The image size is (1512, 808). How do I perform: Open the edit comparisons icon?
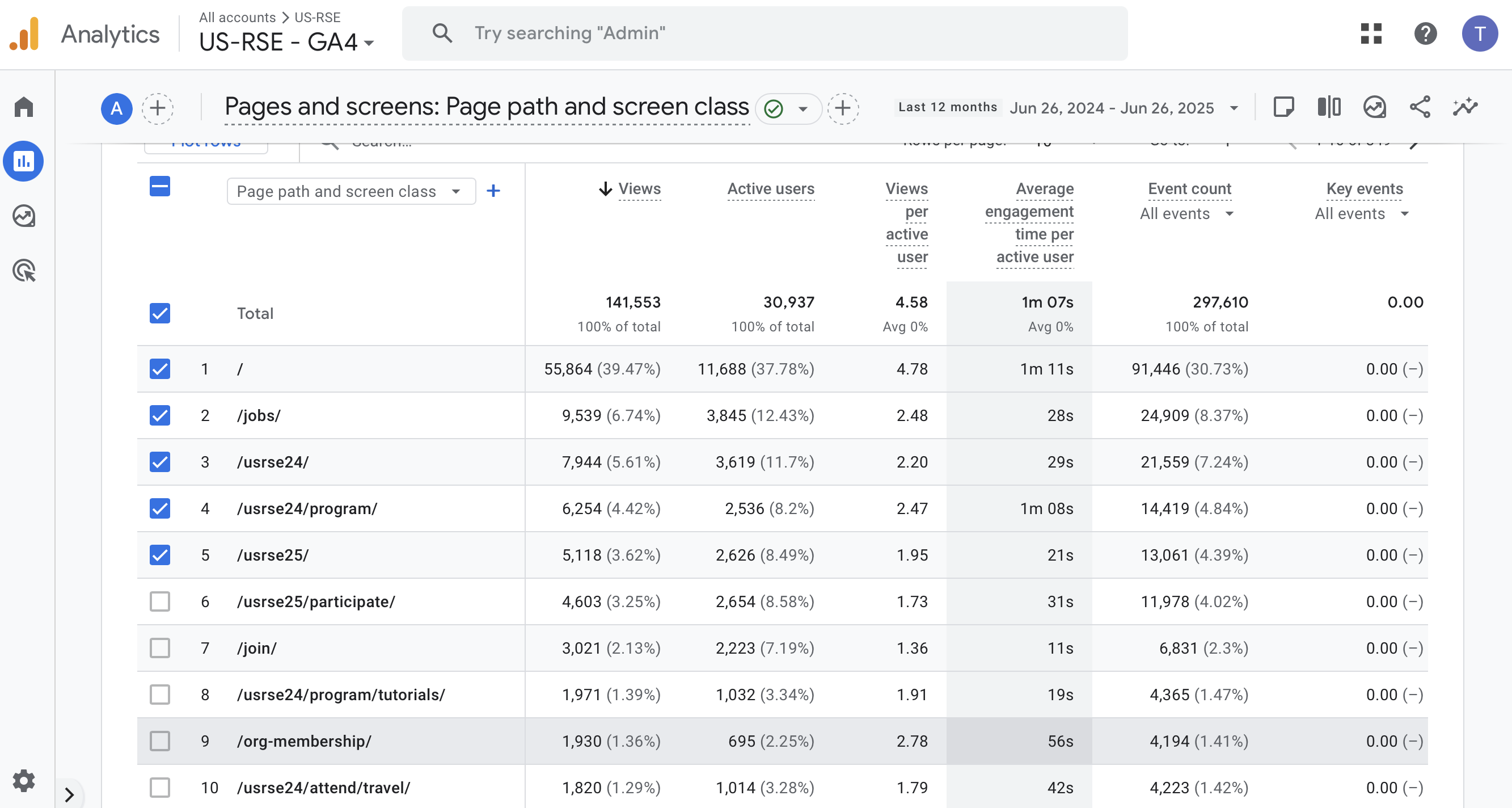1329,107
